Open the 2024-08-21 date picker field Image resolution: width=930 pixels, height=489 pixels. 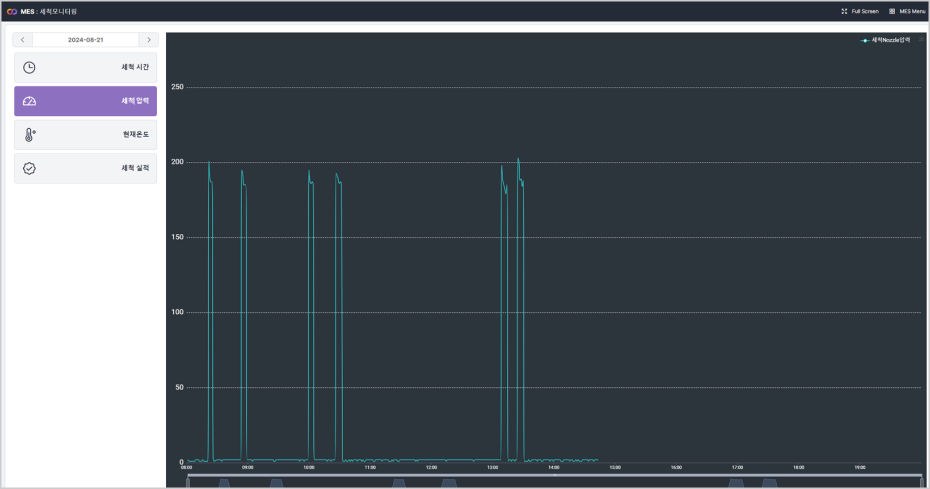click(85, 40)
